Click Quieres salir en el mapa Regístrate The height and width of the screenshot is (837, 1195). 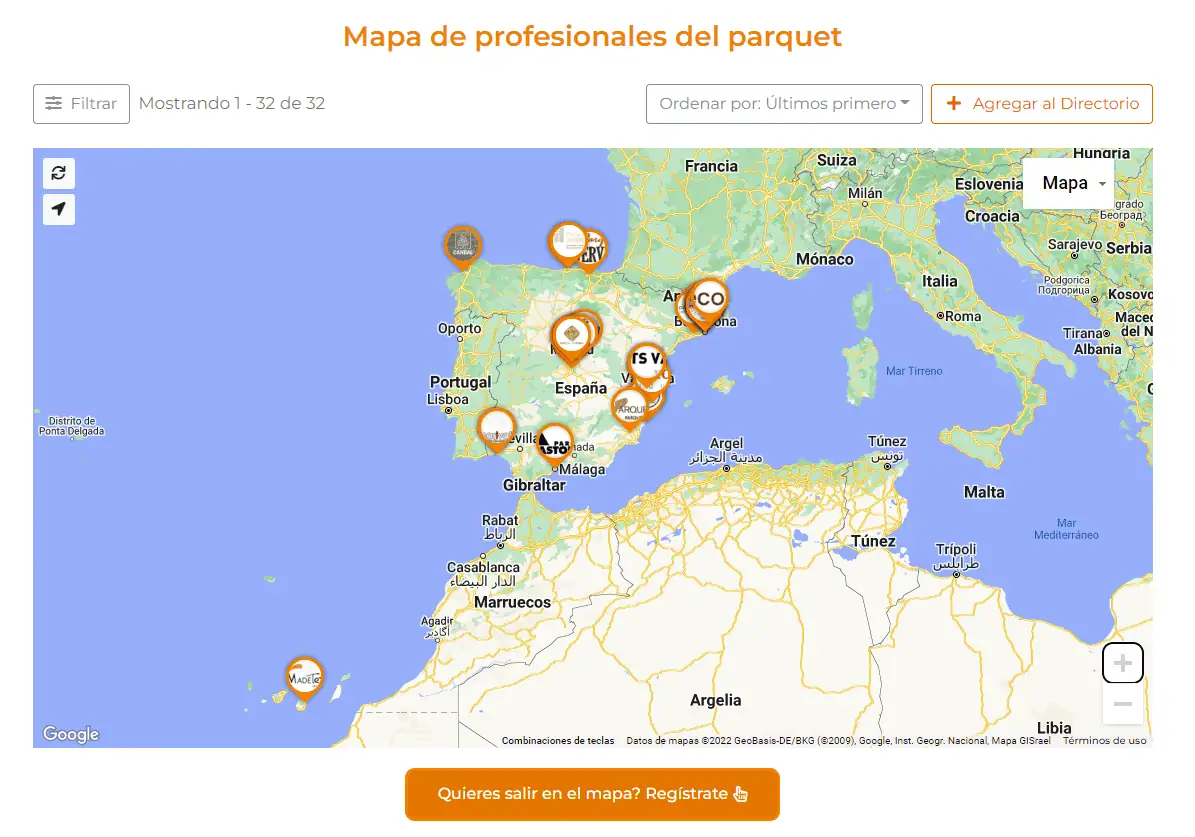pos(592,794)
